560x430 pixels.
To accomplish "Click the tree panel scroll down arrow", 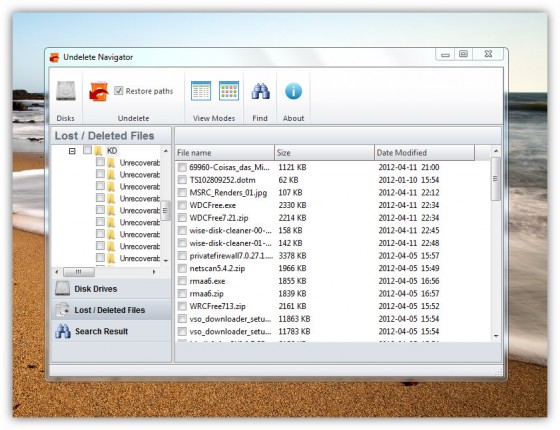I will coord(166,261).
